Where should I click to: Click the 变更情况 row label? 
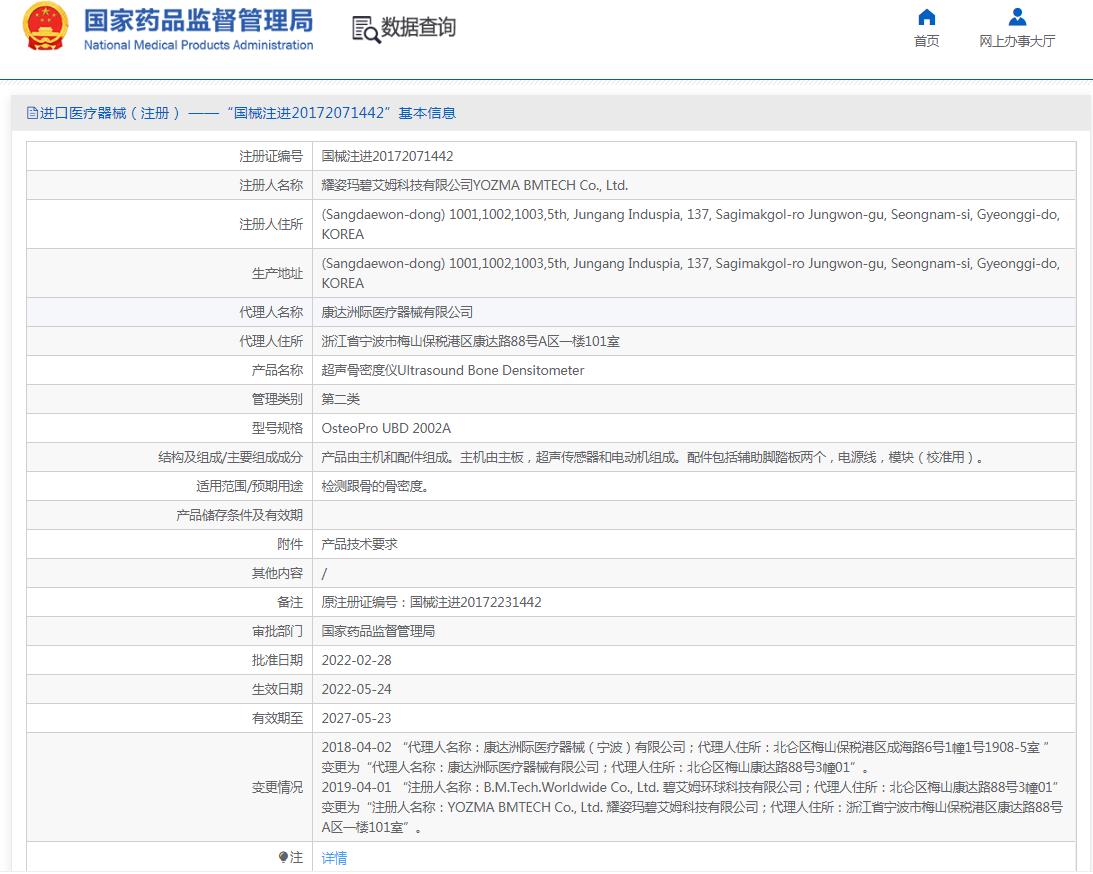pyautogui.click(x=277, y=788)
